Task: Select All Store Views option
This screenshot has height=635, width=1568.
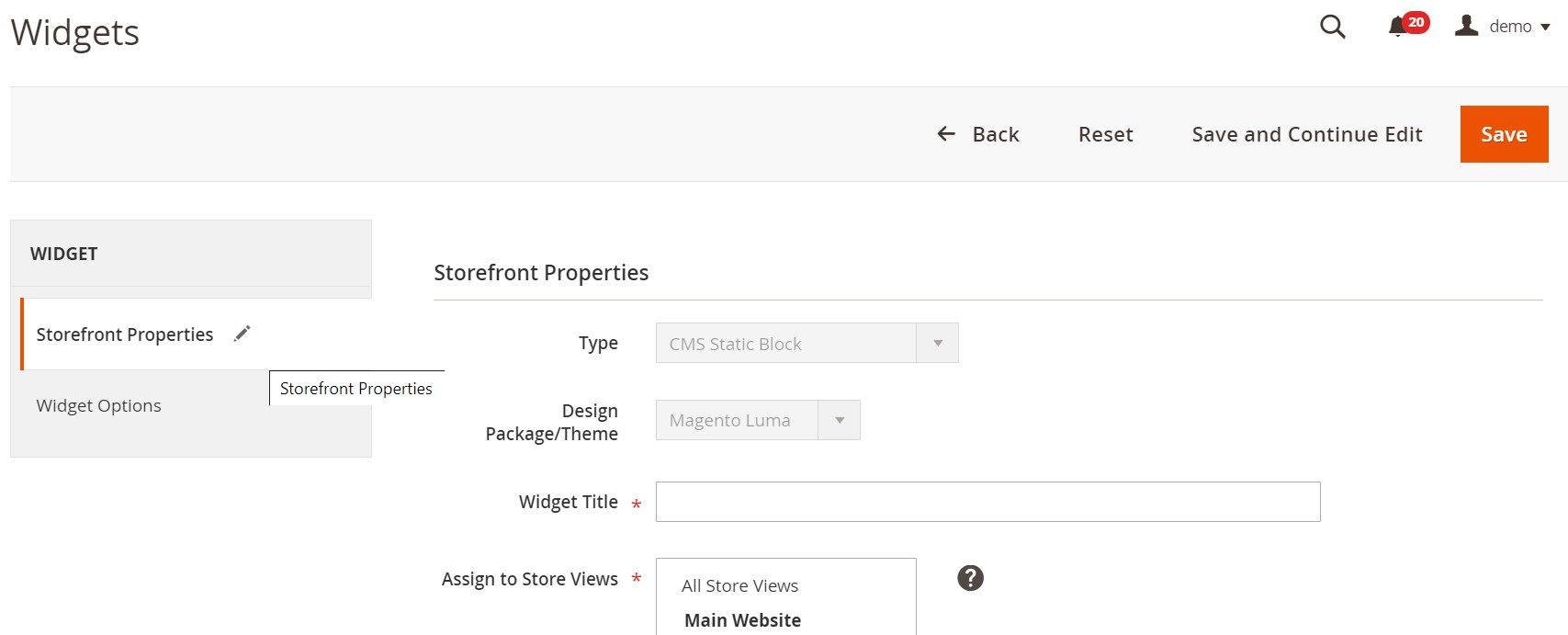Action: 739,585
